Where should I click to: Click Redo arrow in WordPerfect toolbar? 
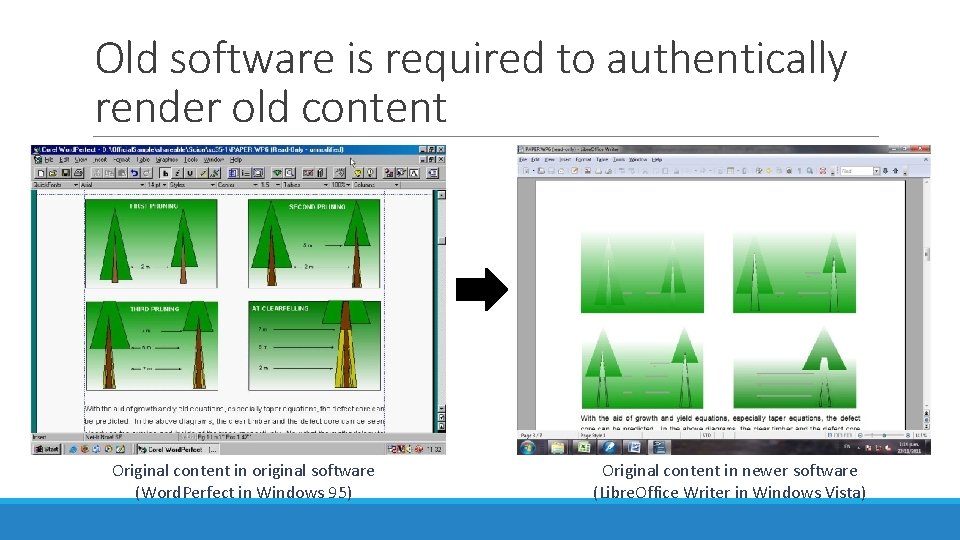[x=147, y=173]
